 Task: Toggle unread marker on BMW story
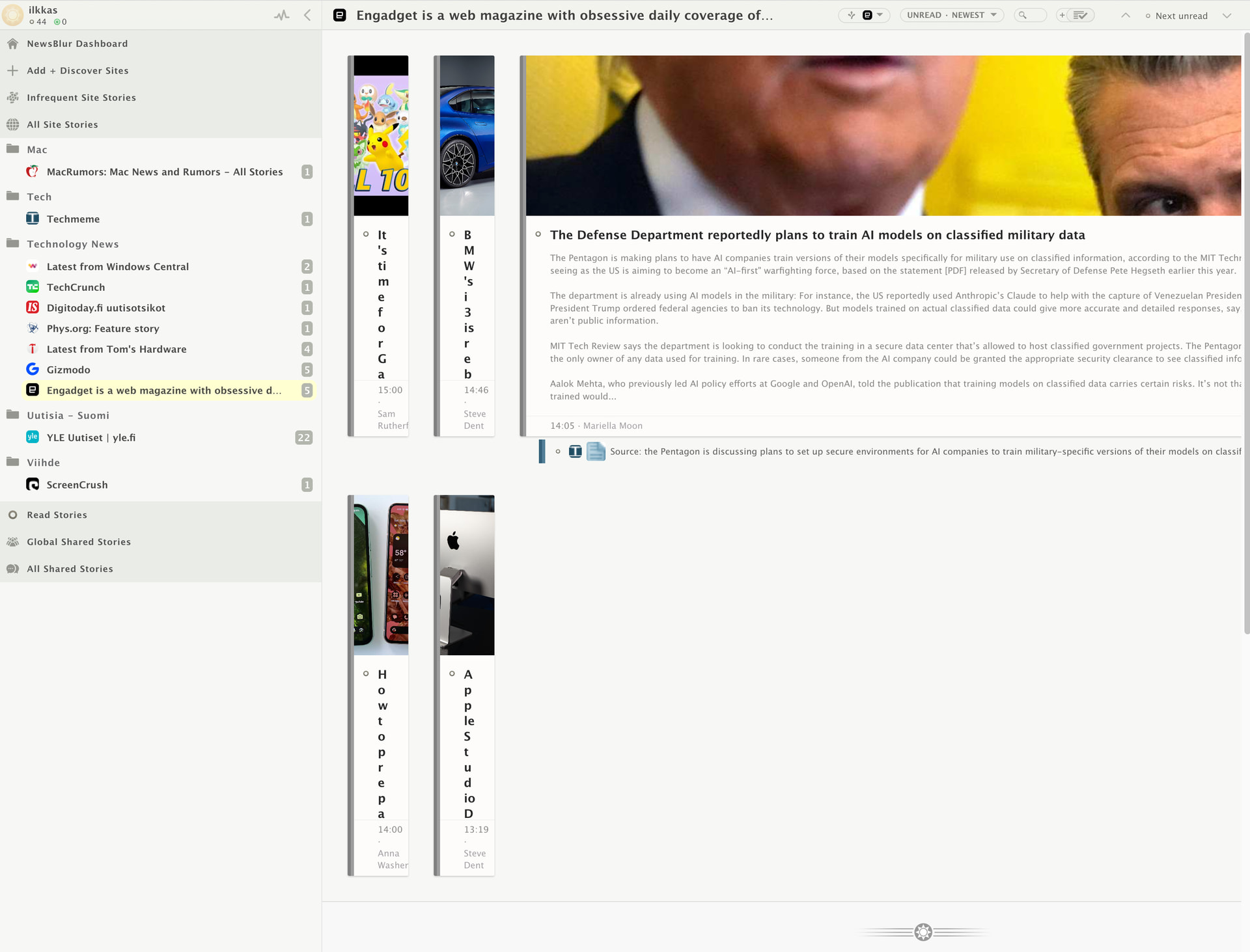point(452,234)
